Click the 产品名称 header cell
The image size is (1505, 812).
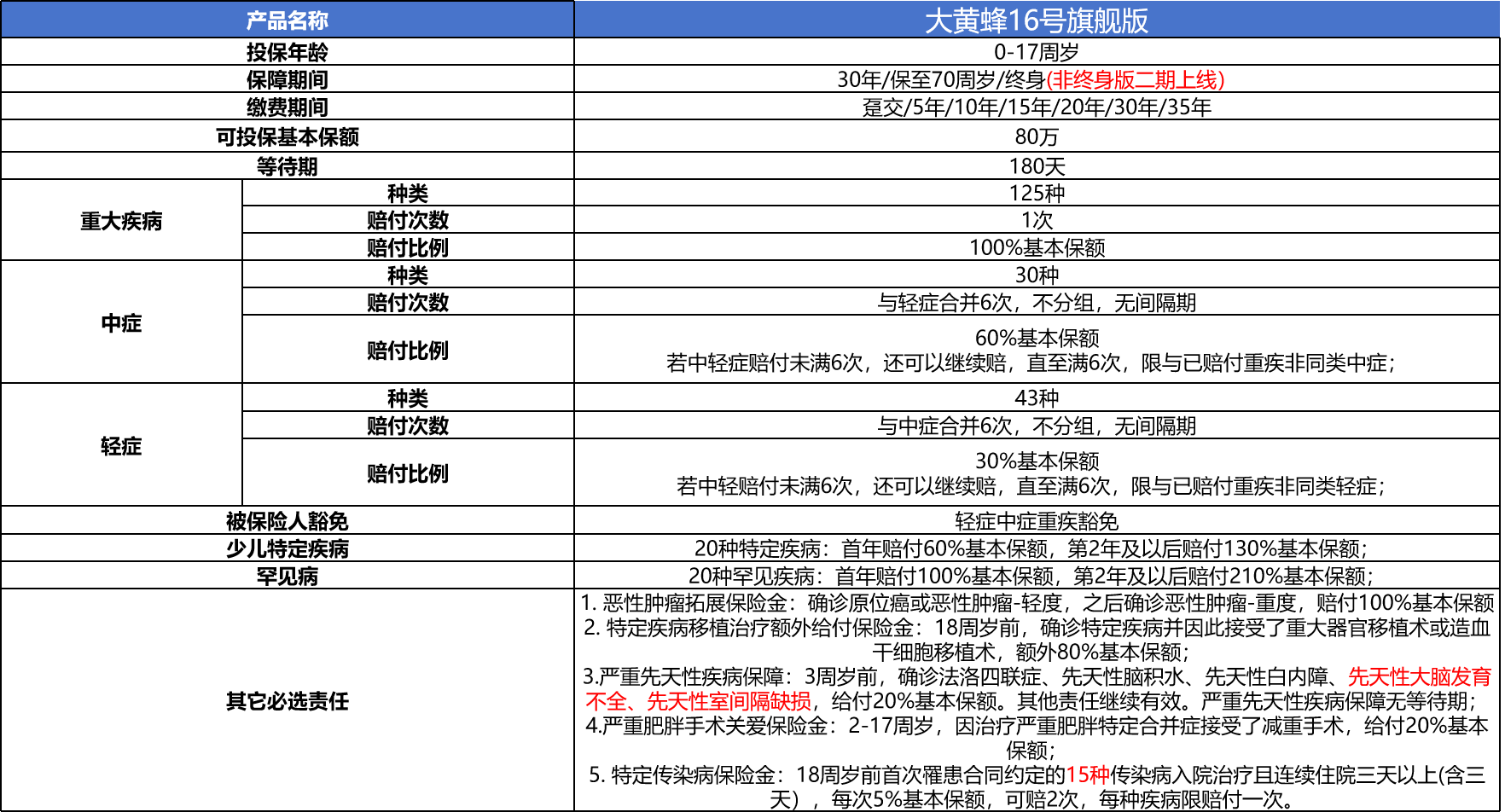click(x=288, y=20)
